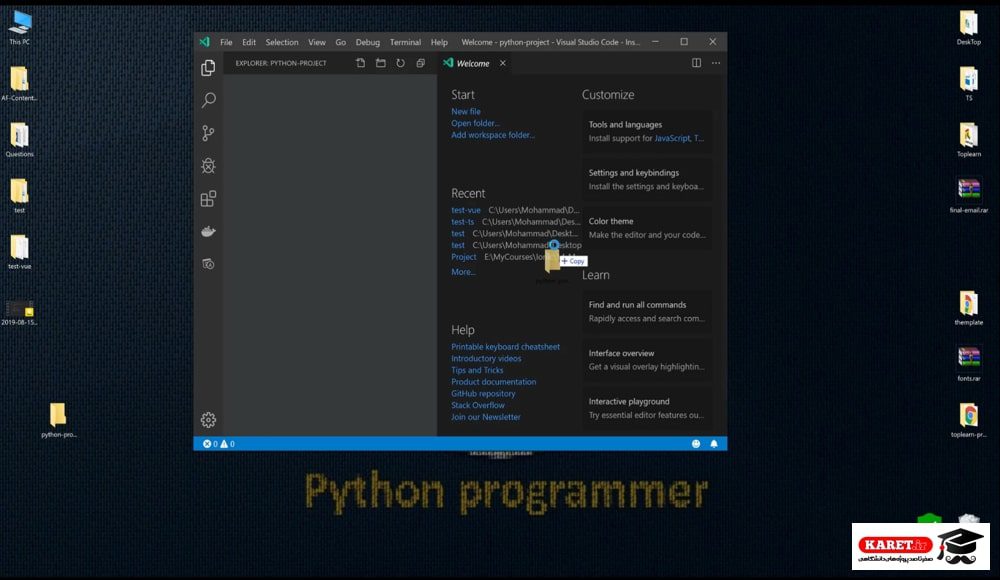Open the Selection menu
Screen dimensions: 1000x580
coord(282,42)
